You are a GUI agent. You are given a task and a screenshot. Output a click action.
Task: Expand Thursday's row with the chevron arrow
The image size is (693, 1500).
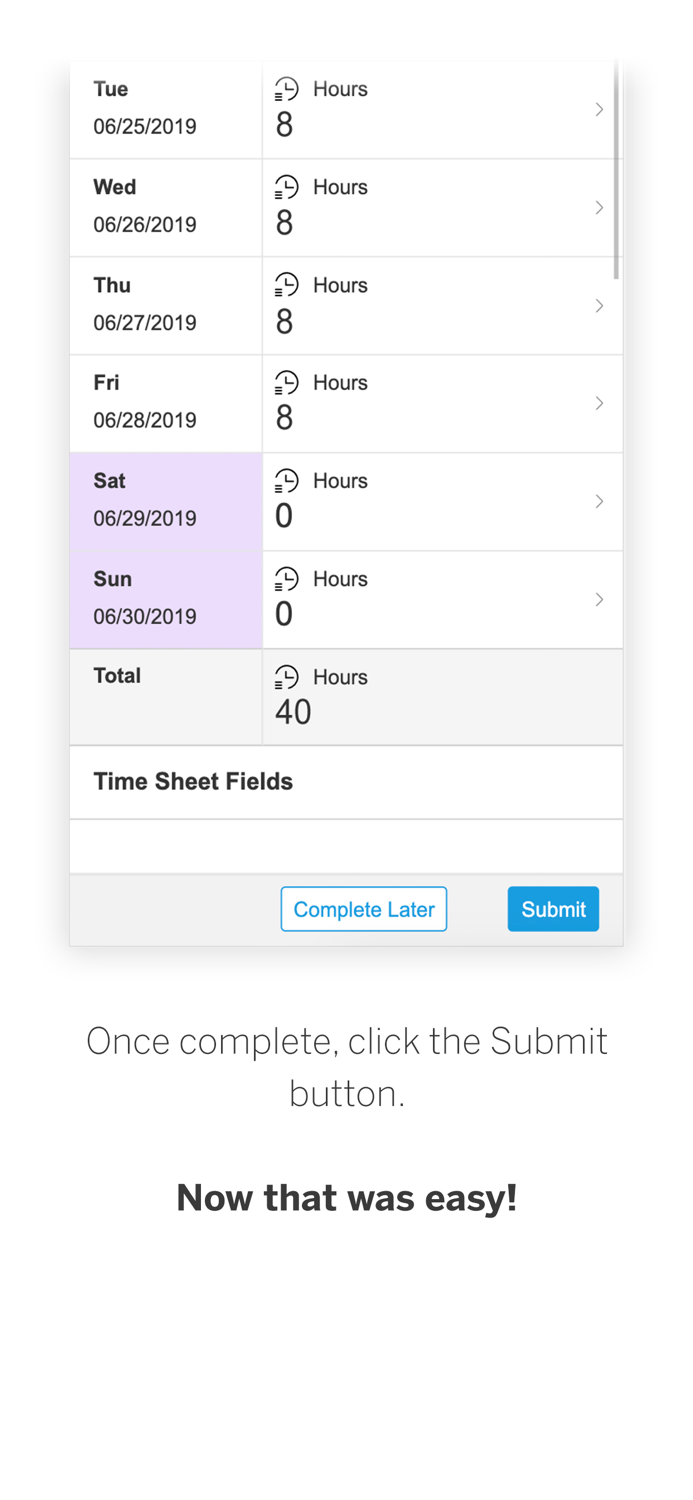click(600, 305)
